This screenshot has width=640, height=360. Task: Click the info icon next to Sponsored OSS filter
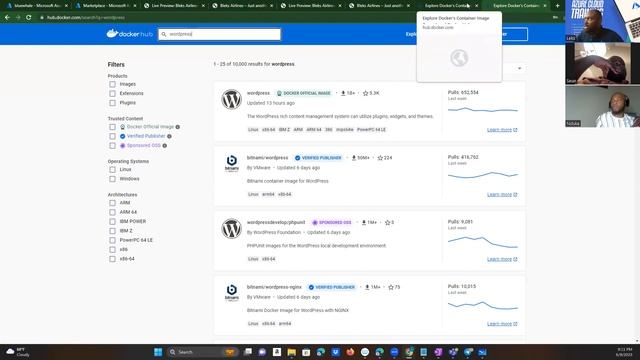click(164, 146)
